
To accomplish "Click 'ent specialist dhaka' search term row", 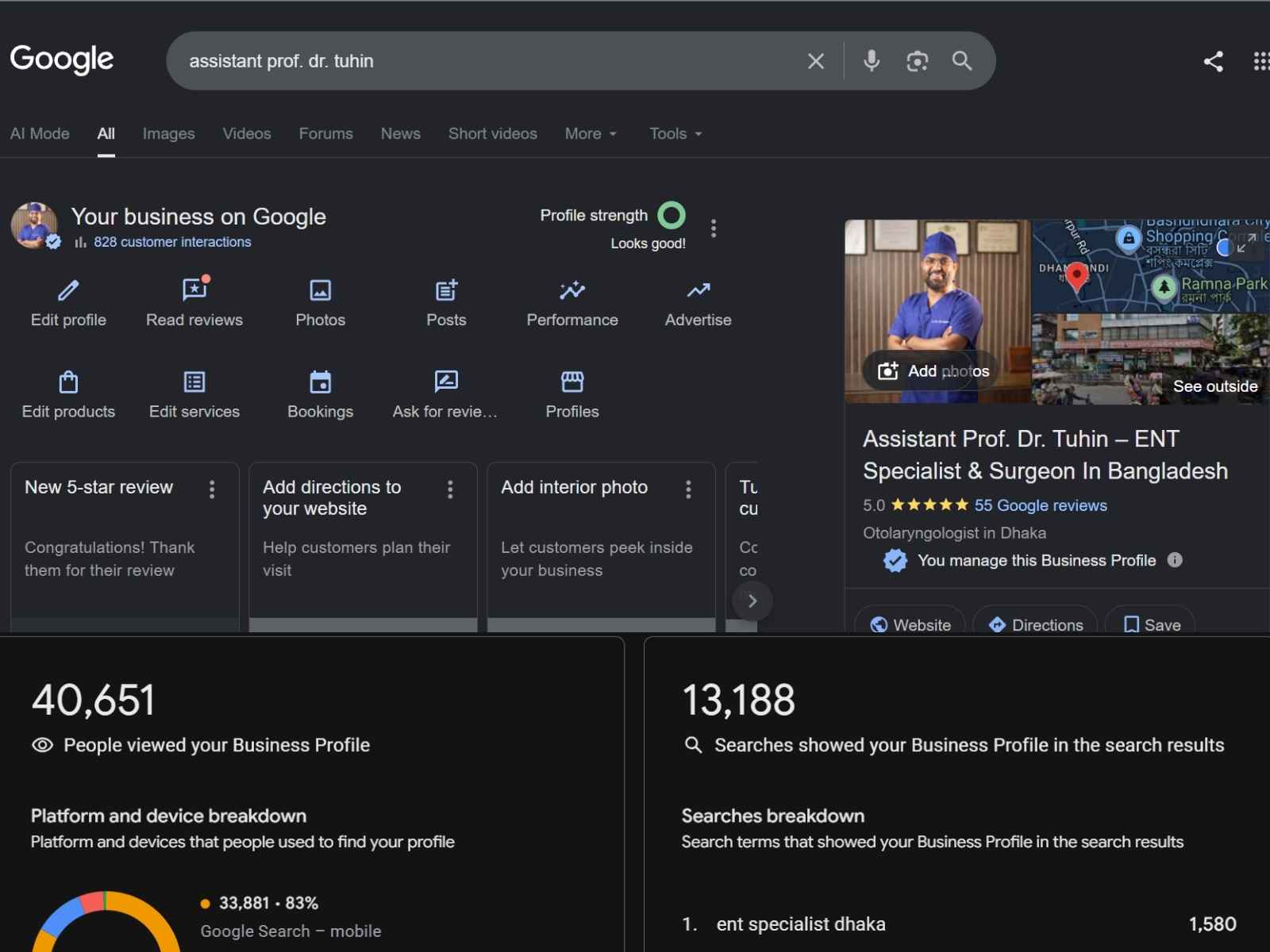I will point(959,924).
